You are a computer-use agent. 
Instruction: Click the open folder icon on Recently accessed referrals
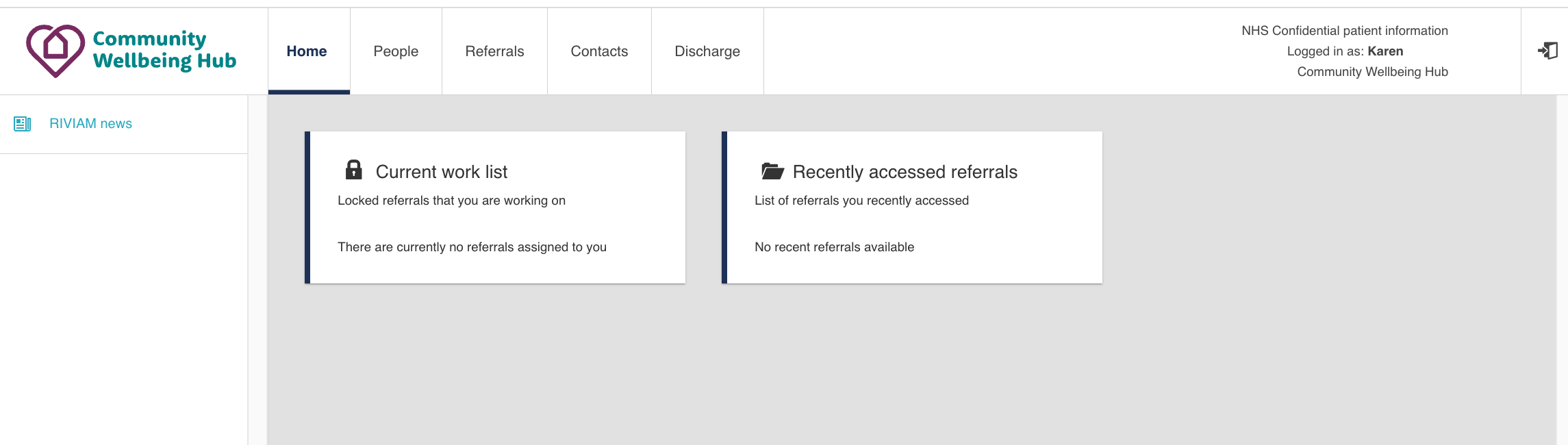pos(772,171)
